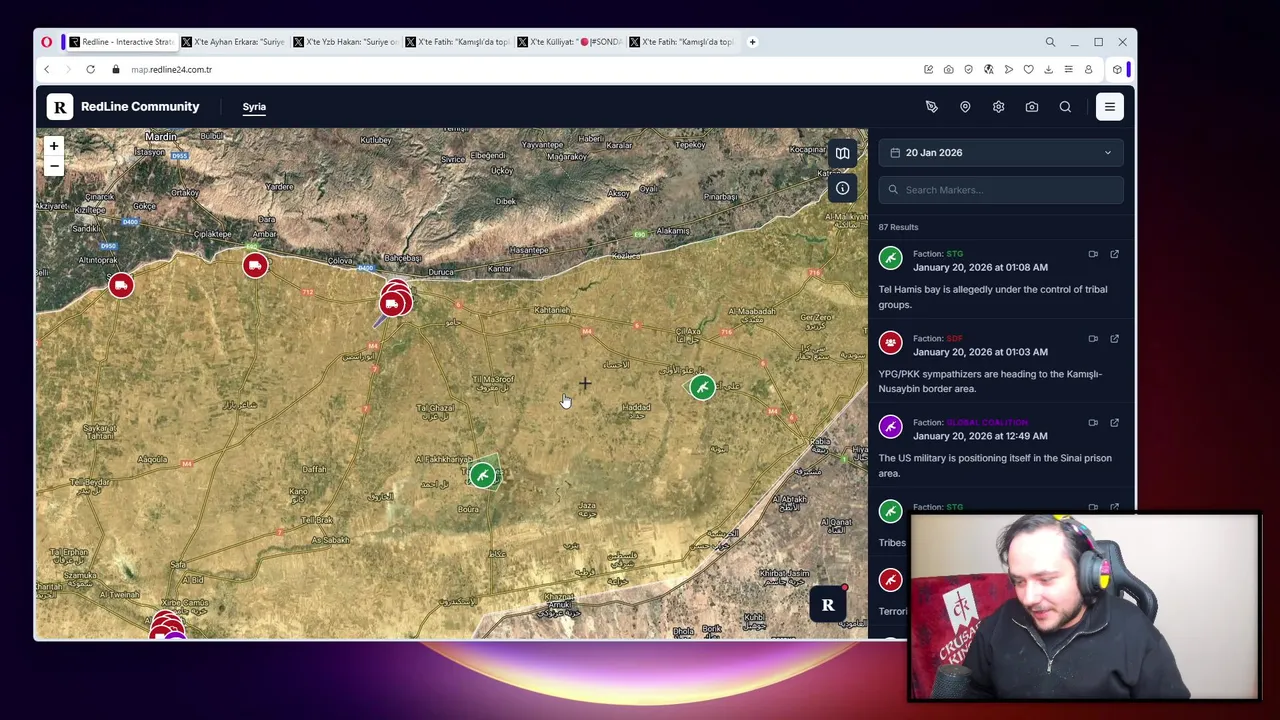Viewport: 1280px width, 720px height.
Task: Open Opera tab search magnifier
Action: coord(1050,42)
